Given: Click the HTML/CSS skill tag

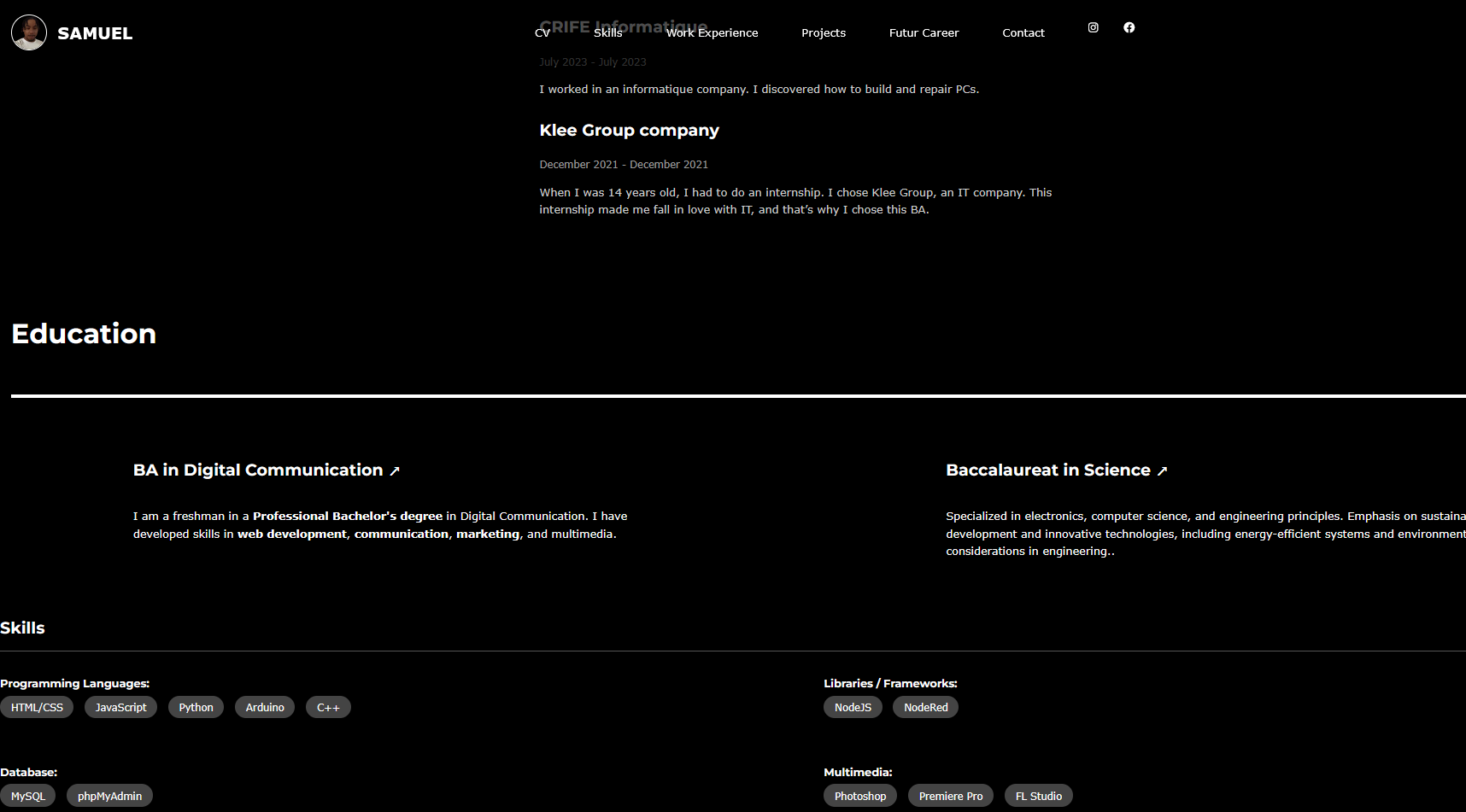Looking at the screenshot, I should coord(37,707).
